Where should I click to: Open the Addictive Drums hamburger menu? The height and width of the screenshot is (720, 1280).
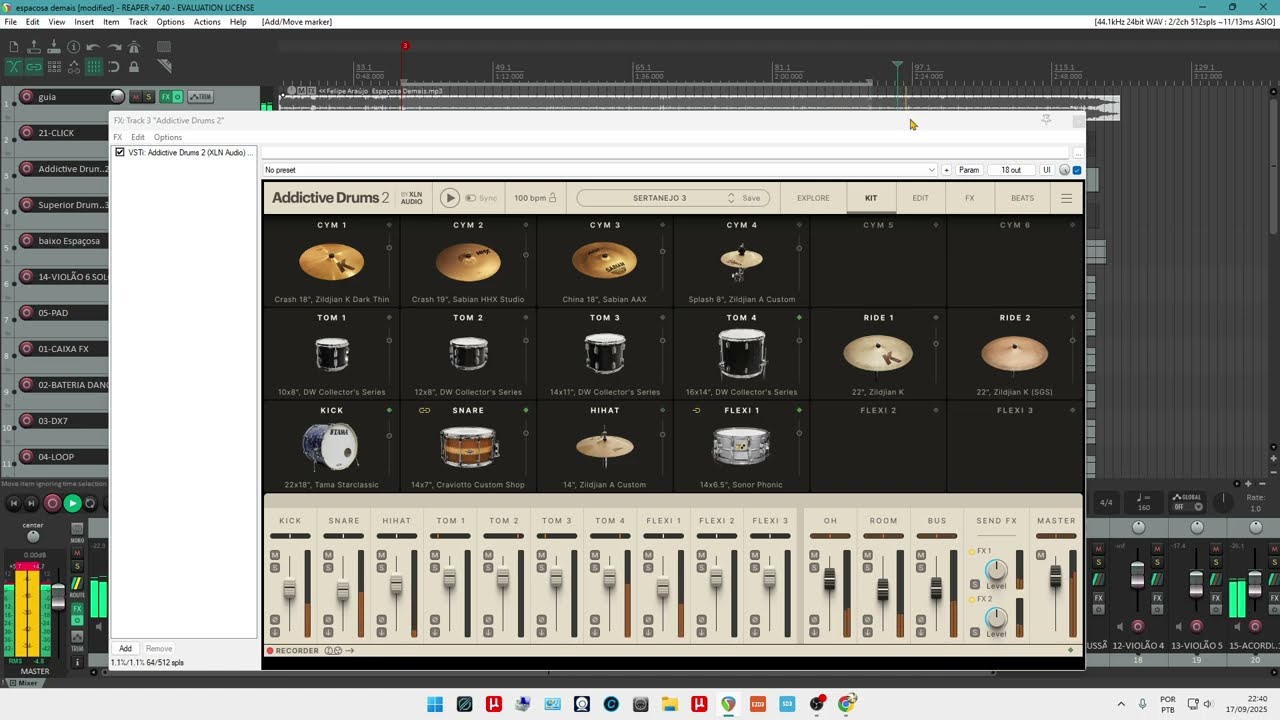[x=1066, y=198]
